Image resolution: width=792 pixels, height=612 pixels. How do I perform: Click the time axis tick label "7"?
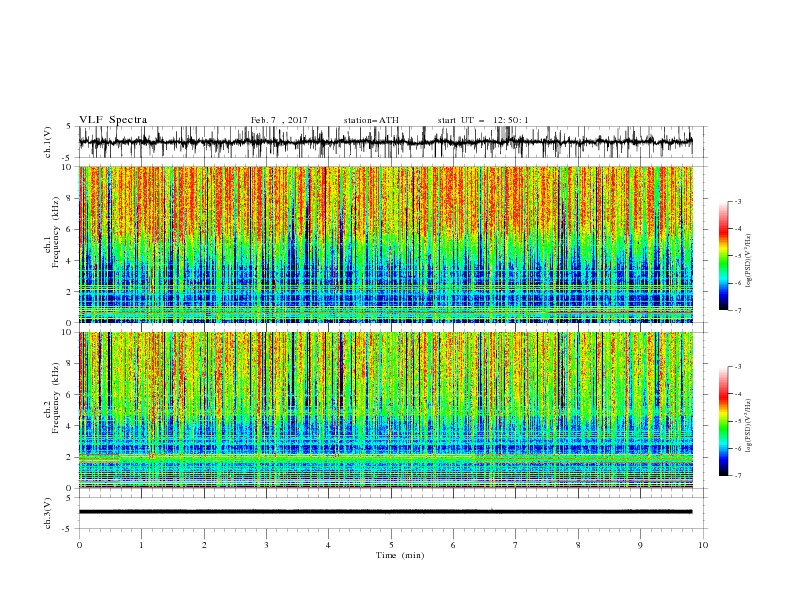pos(516,545)
